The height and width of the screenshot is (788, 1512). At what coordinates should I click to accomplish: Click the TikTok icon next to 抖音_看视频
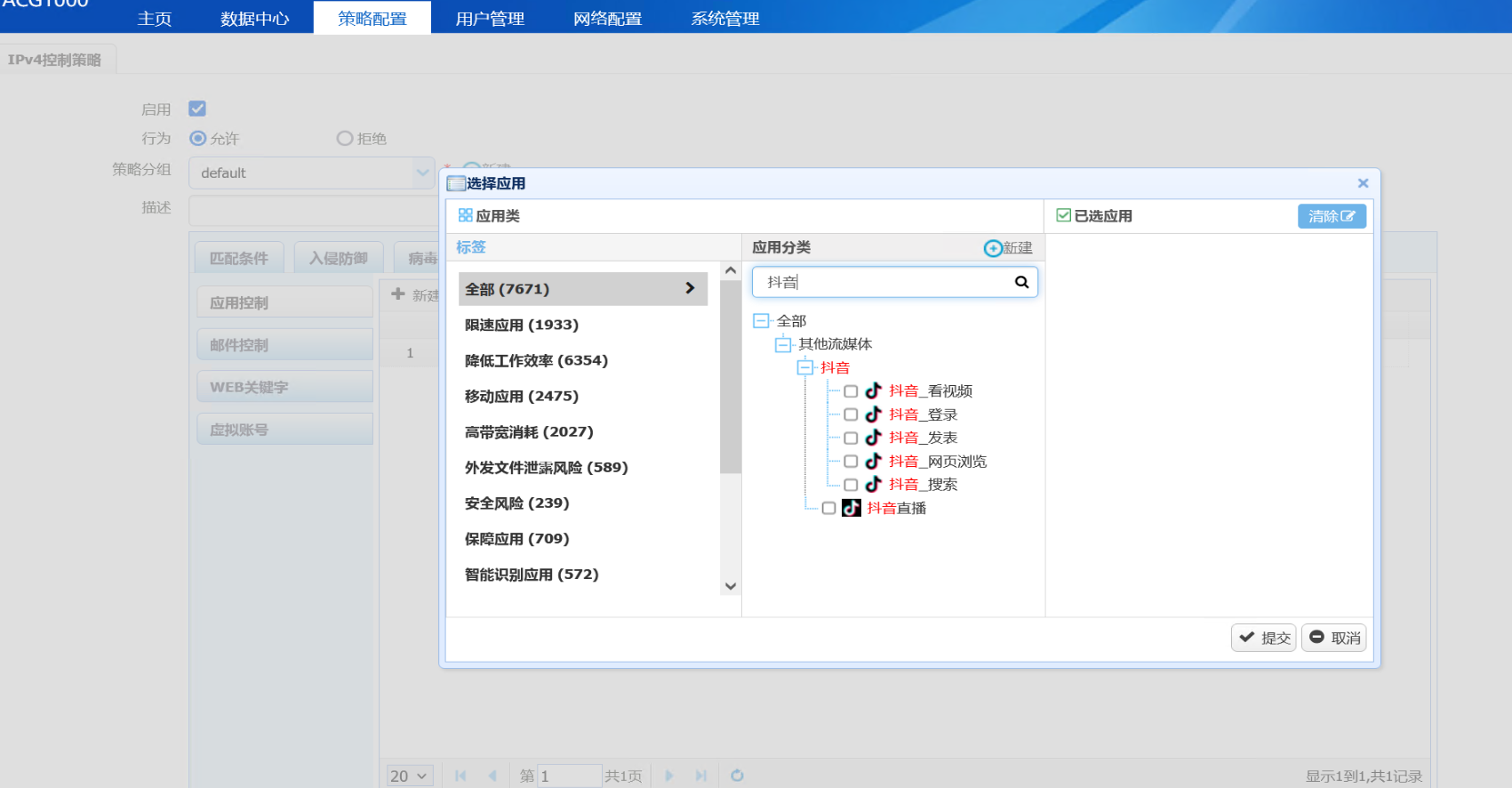coord(874,390)
